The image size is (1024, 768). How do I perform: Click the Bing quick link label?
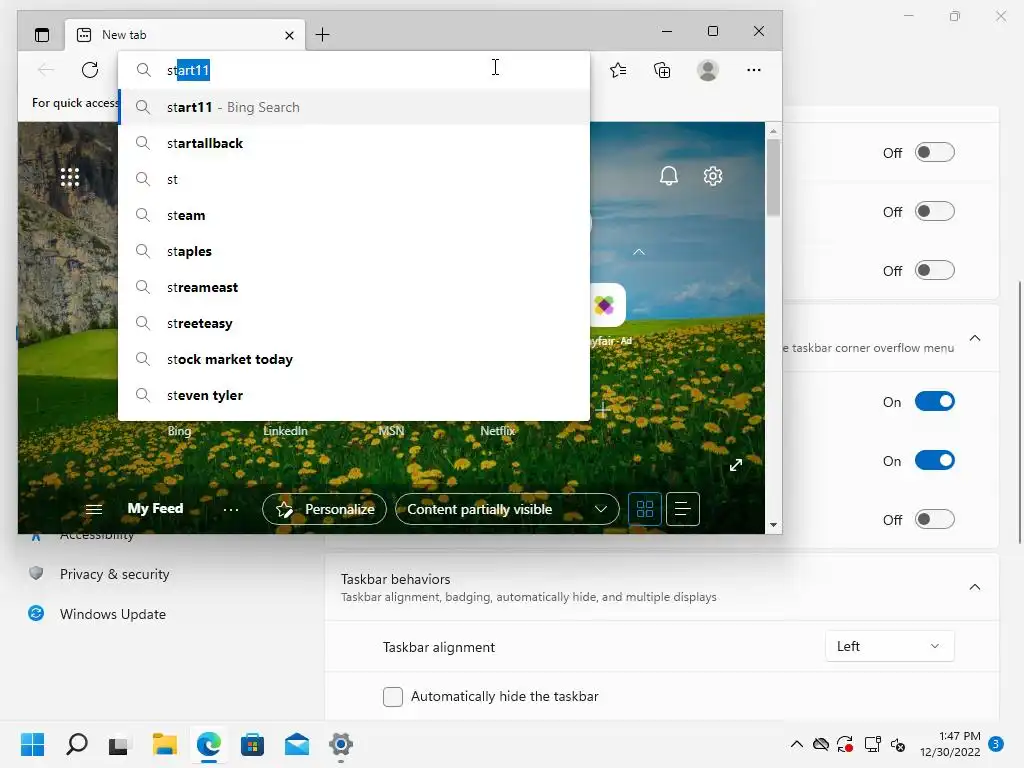(x=179, y=431)
